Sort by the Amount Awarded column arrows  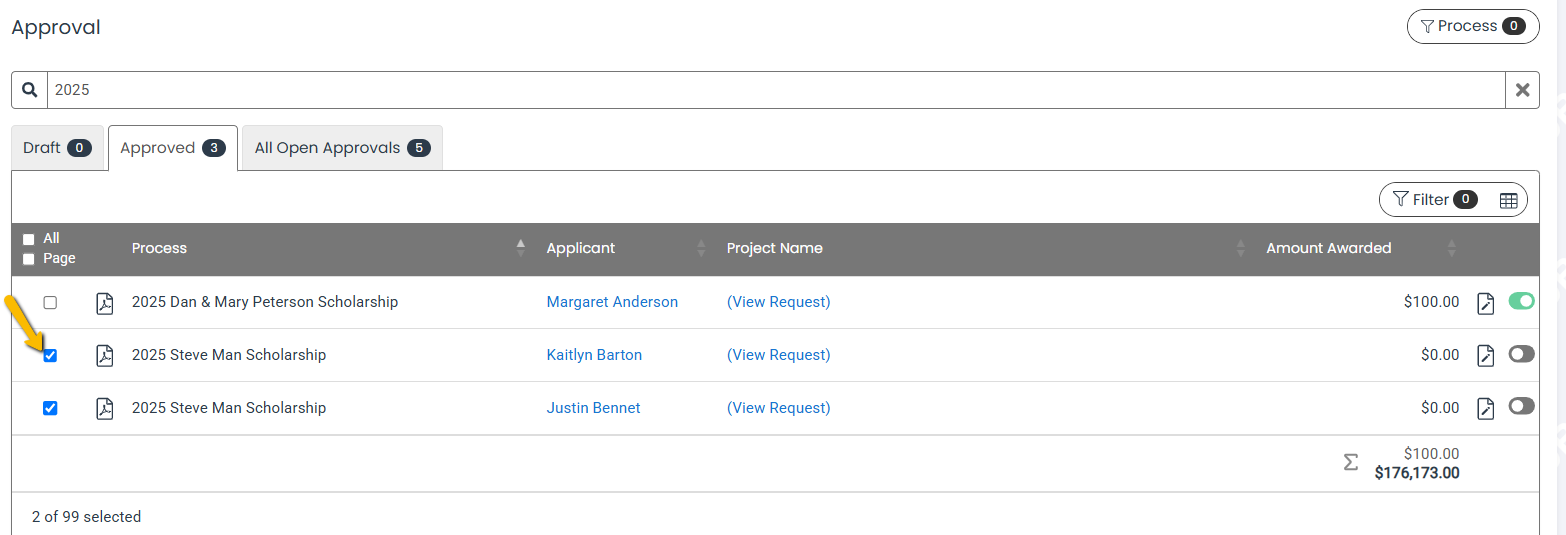1451,248
